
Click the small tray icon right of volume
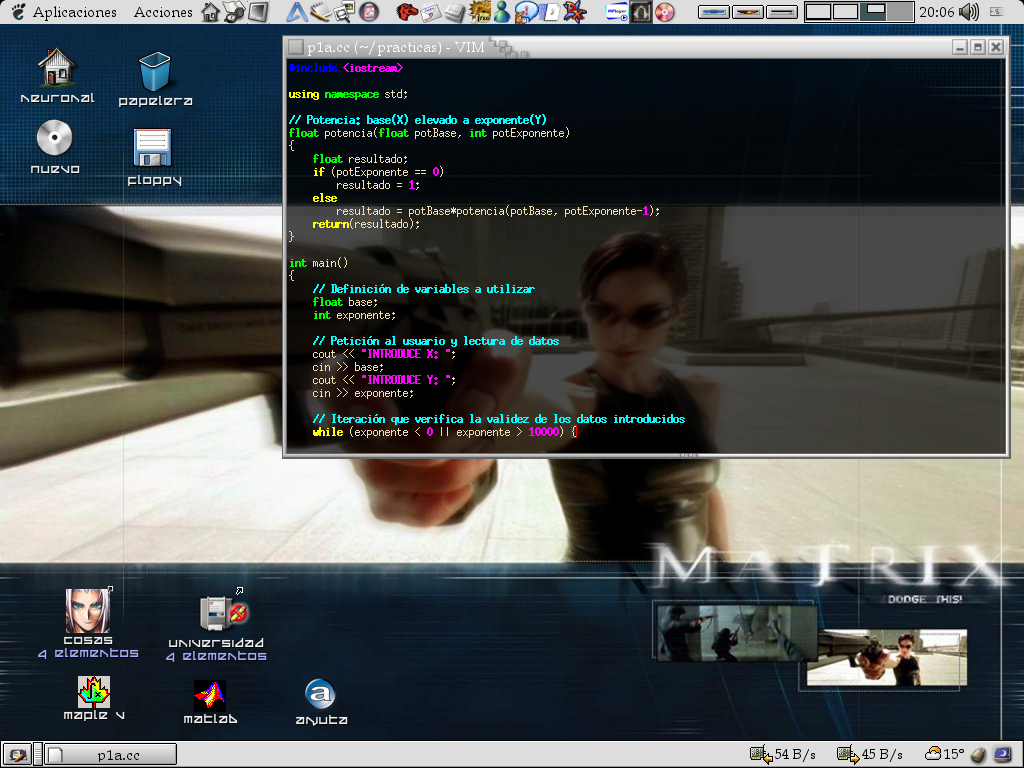pos(997,12)
